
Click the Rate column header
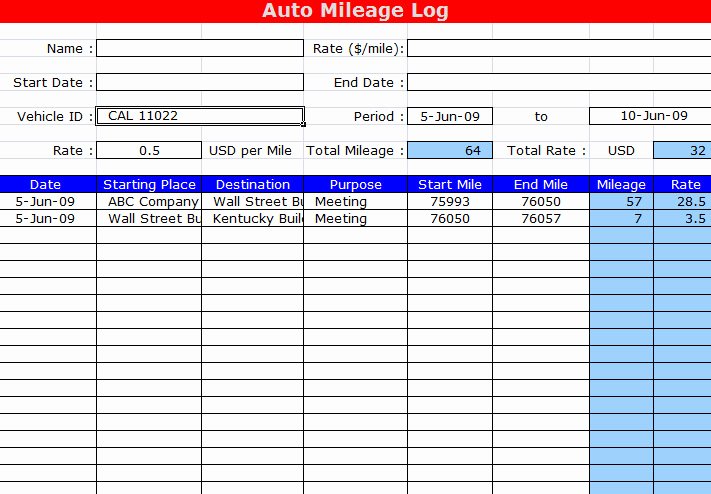coord(682,184)
